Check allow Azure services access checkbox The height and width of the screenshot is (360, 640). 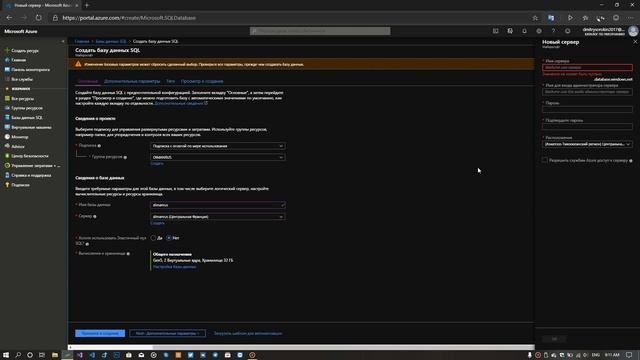(545, 160)
